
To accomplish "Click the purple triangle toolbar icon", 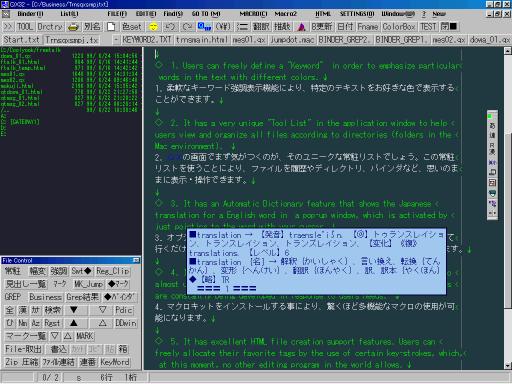I will 301,27.
